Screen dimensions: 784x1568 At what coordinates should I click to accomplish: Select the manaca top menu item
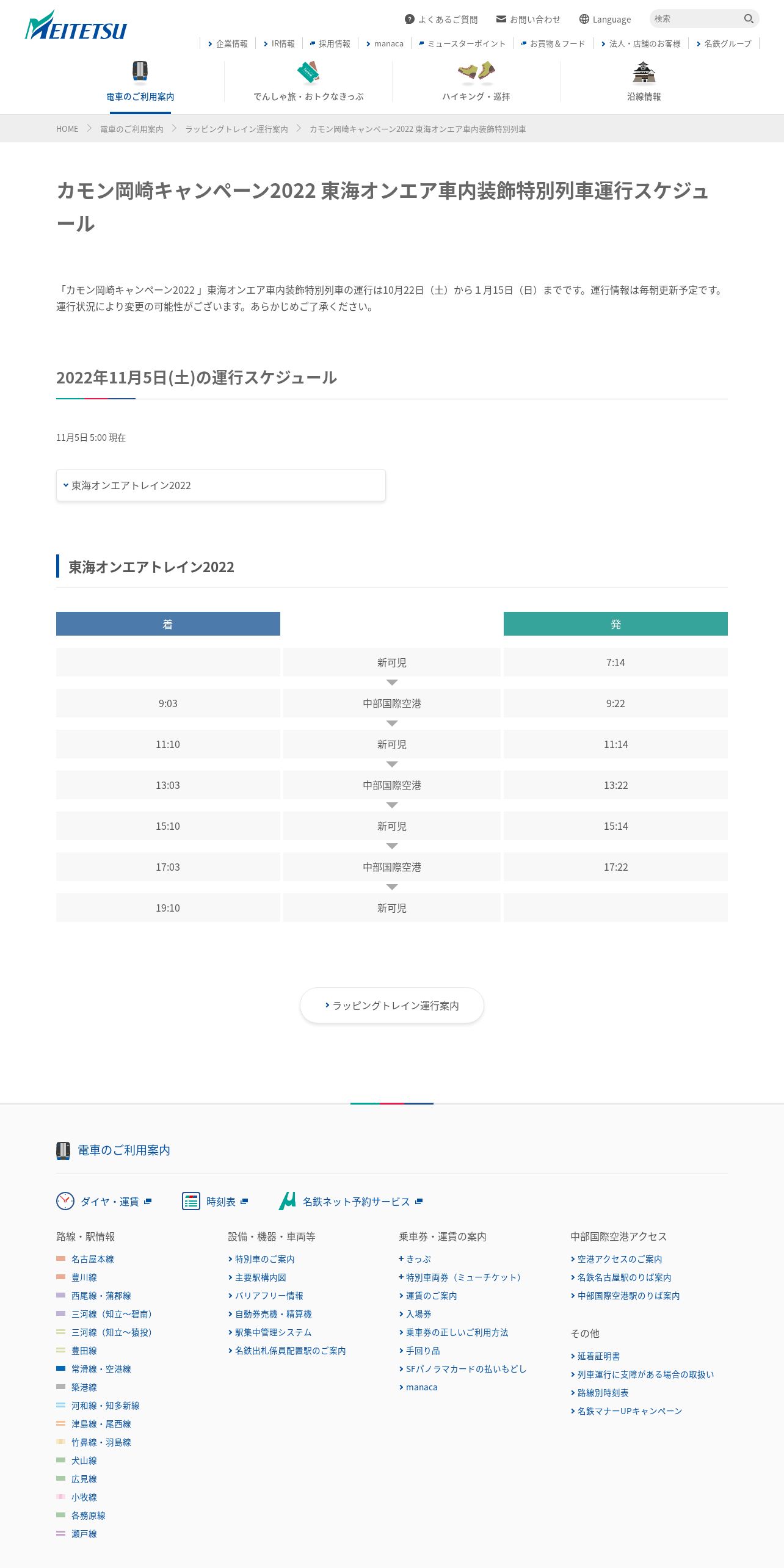(x=385, y=43)
